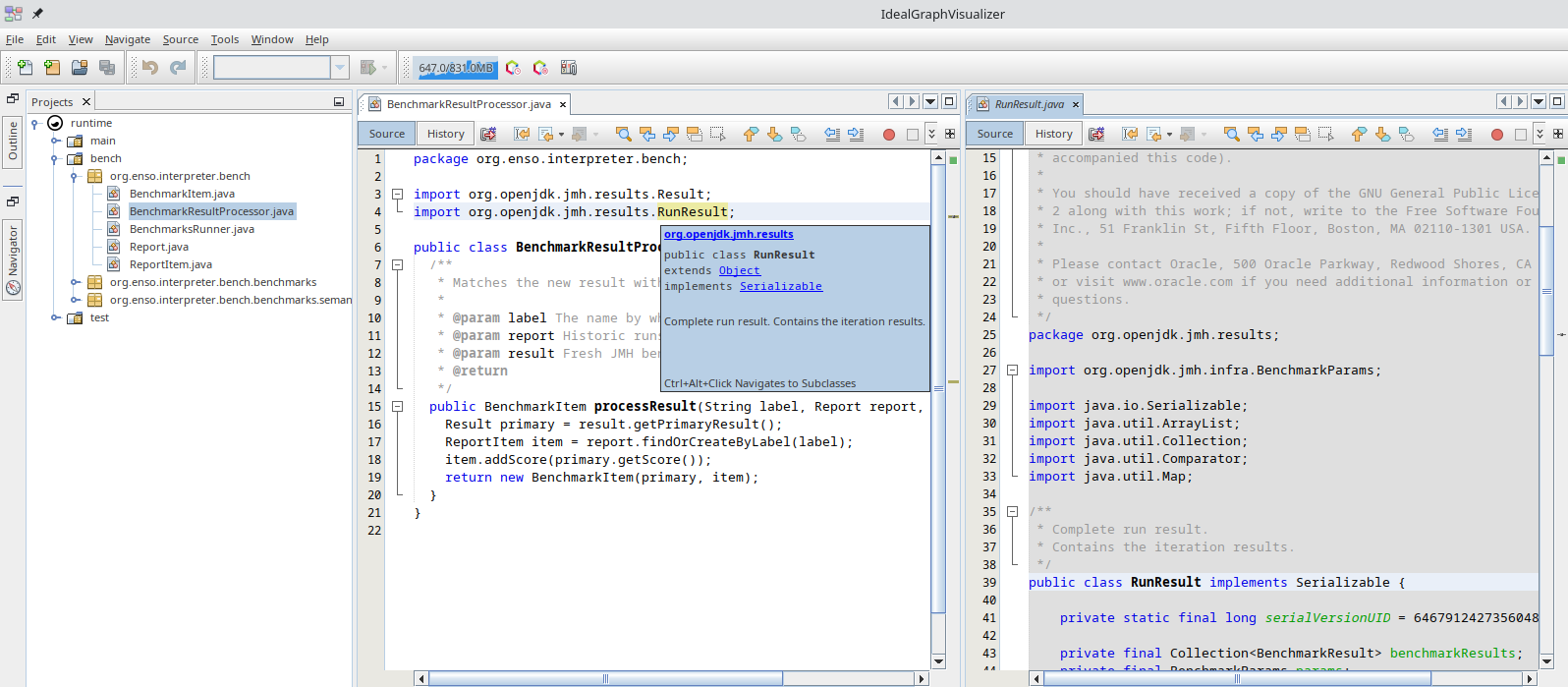
Task: Click Start Macro Recording red dot, left editor
Action: click(x=889, y=135)
